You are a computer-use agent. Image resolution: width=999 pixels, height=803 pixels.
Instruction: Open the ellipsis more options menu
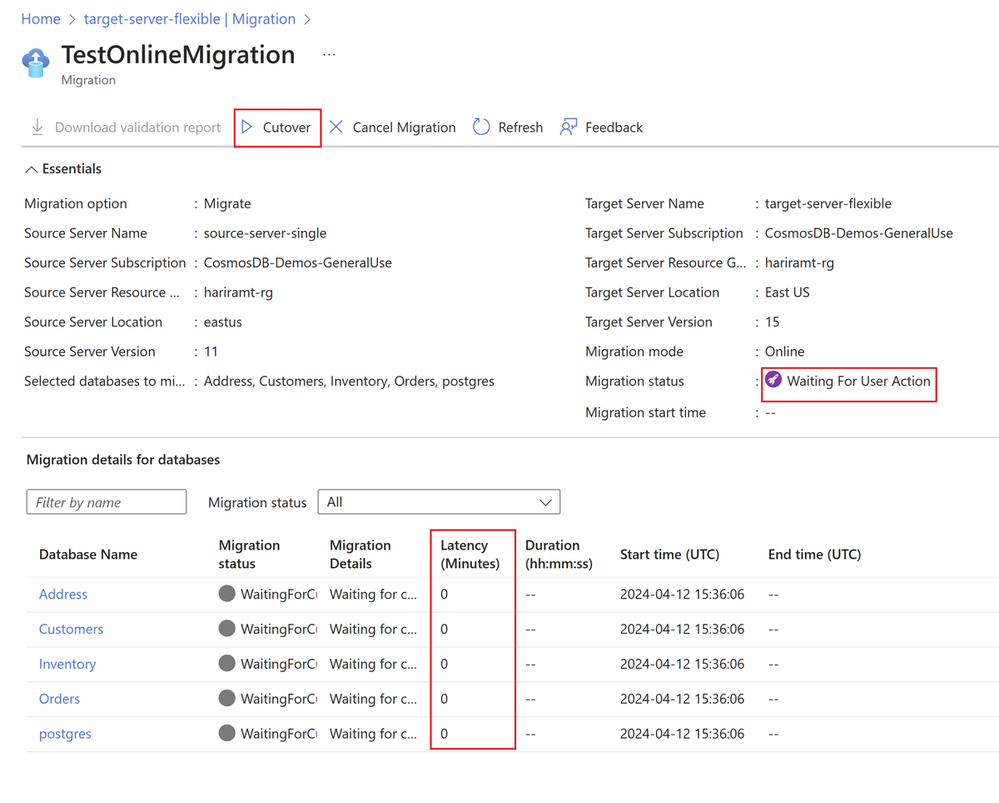pyautogui.click(x=329, y=55)
